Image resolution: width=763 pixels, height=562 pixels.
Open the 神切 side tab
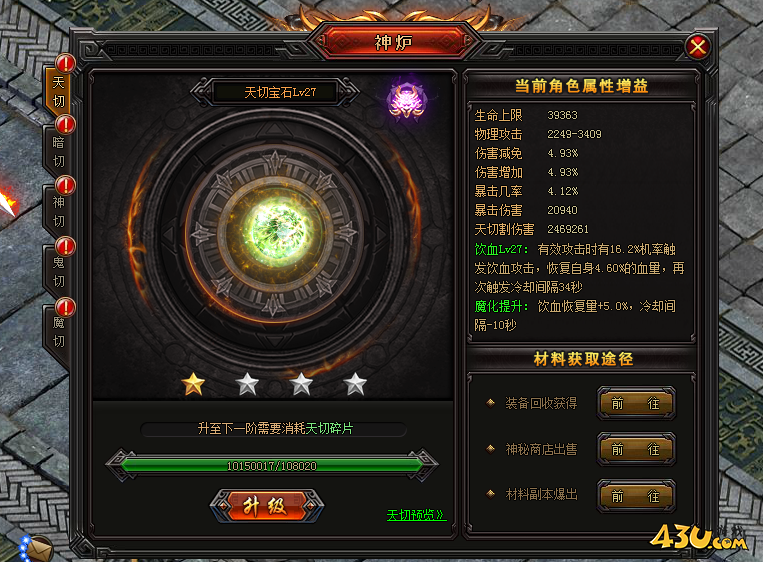(58, 212)
